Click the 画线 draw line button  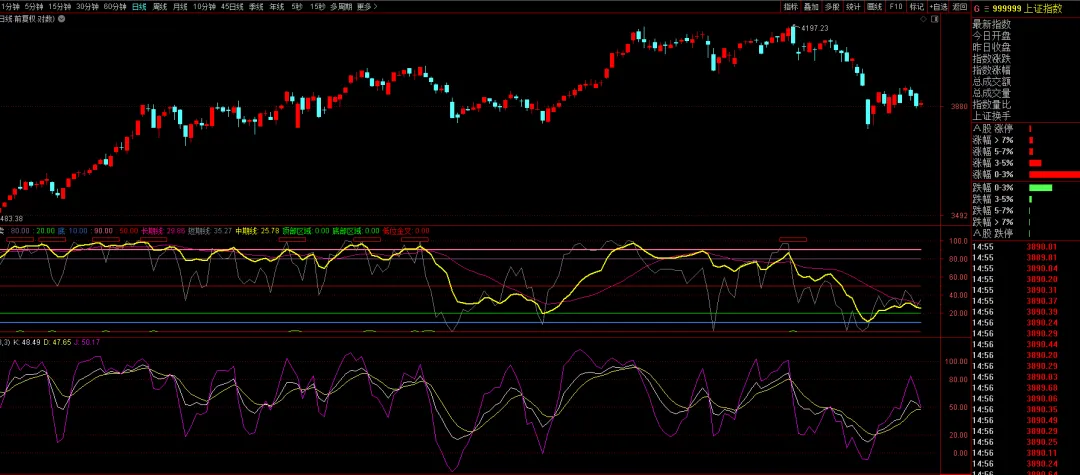tap(875, 6)
